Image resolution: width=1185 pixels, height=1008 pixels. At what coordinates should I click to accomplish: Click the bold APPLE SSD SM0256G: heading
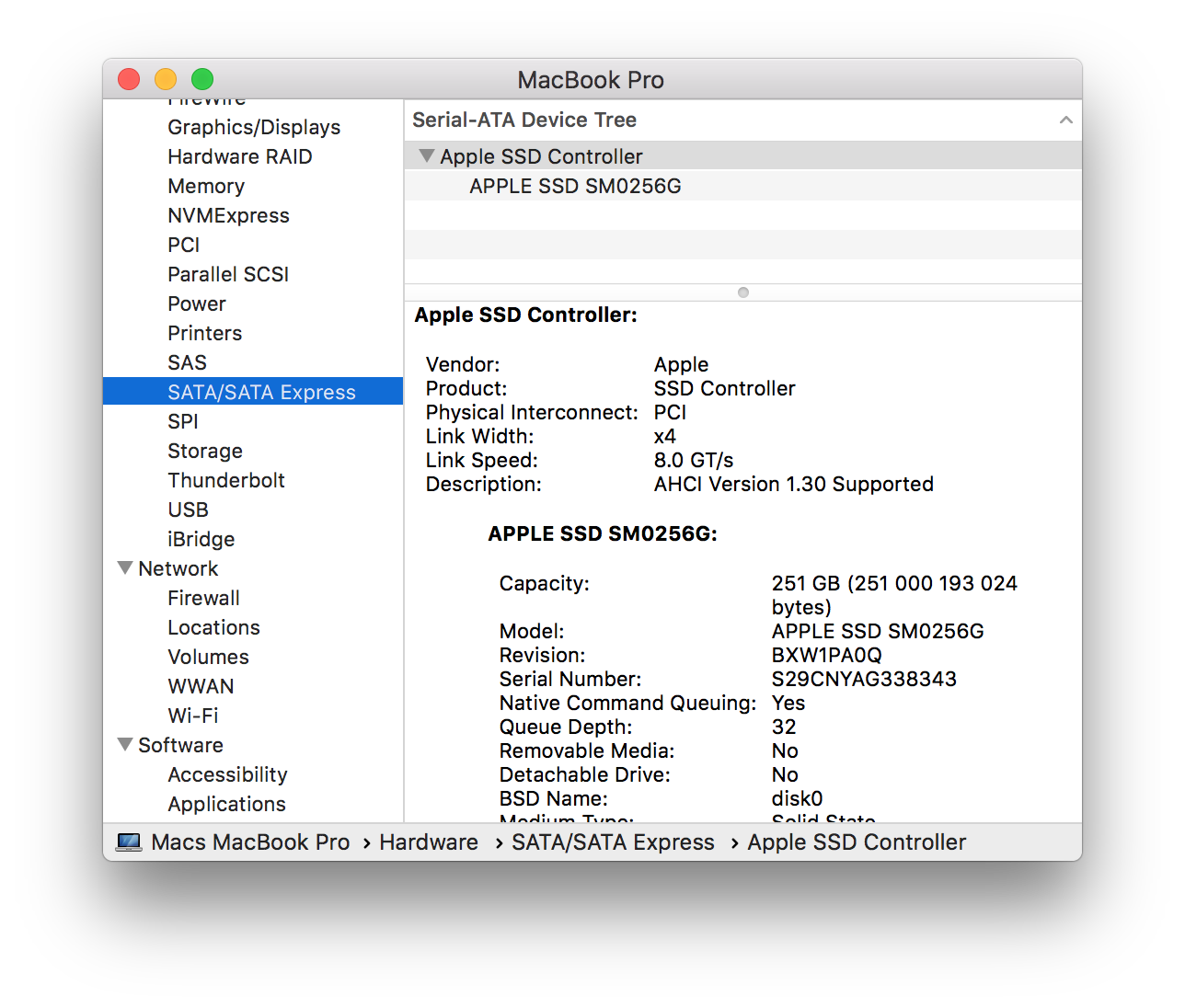pyautogui.click(x=603, y=533)
